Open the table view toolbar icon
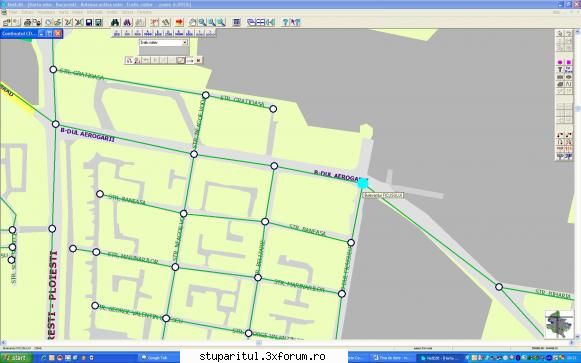This screenshot has width=581, height=363. point(237,22)
